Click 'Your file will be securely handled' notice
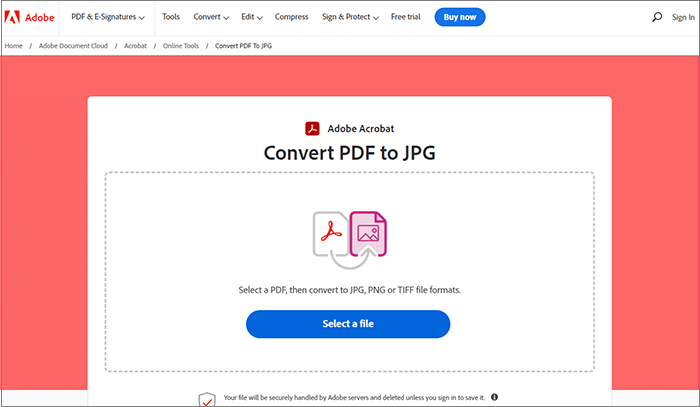Screen dimensions: 700x407 pyautogui.click(x=354, y=397)
